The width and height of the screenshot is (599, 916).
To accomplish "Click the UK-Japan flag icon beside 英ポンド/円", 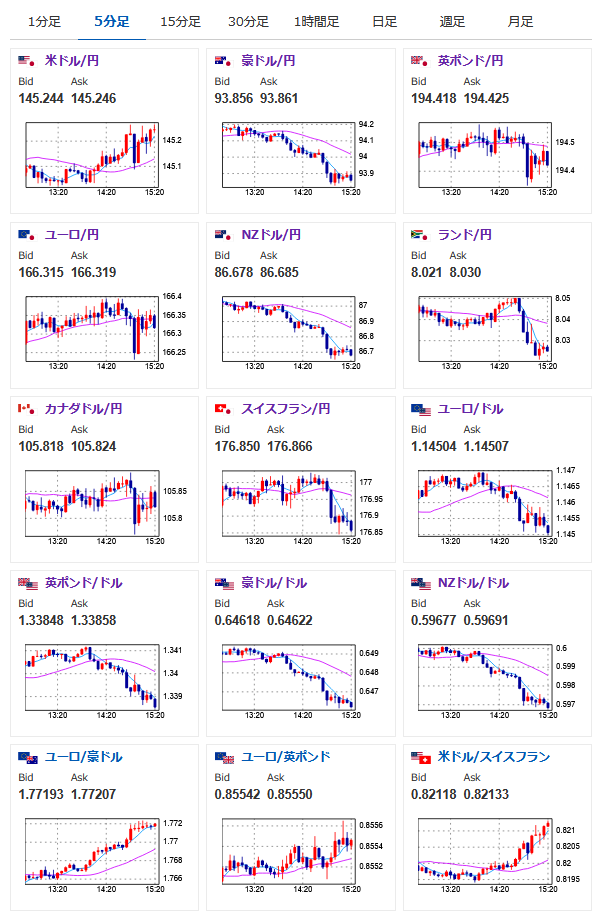I will point(419,61).
